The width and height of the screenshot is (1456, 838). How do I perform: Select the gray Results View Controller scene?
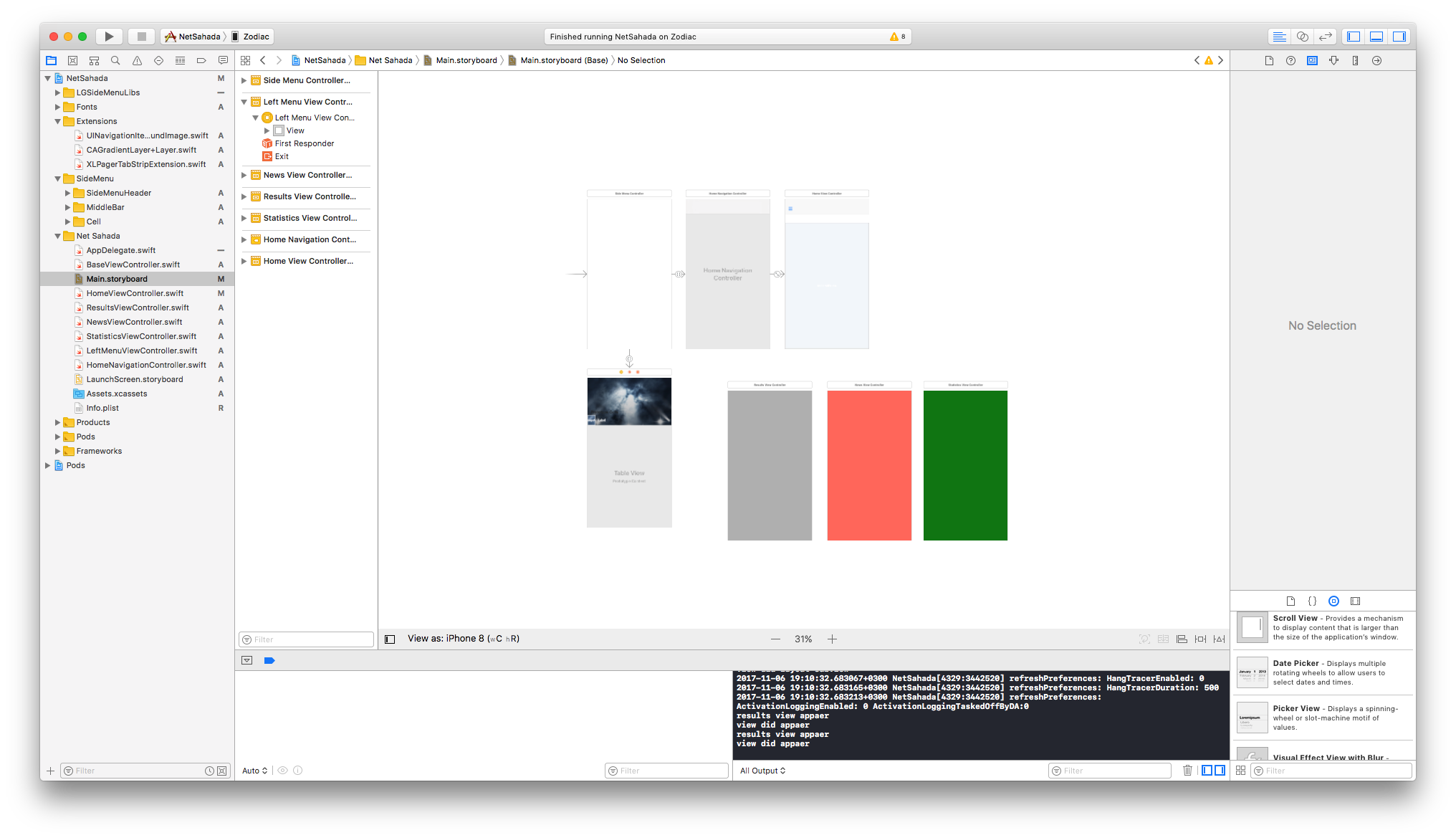[770, 465]
